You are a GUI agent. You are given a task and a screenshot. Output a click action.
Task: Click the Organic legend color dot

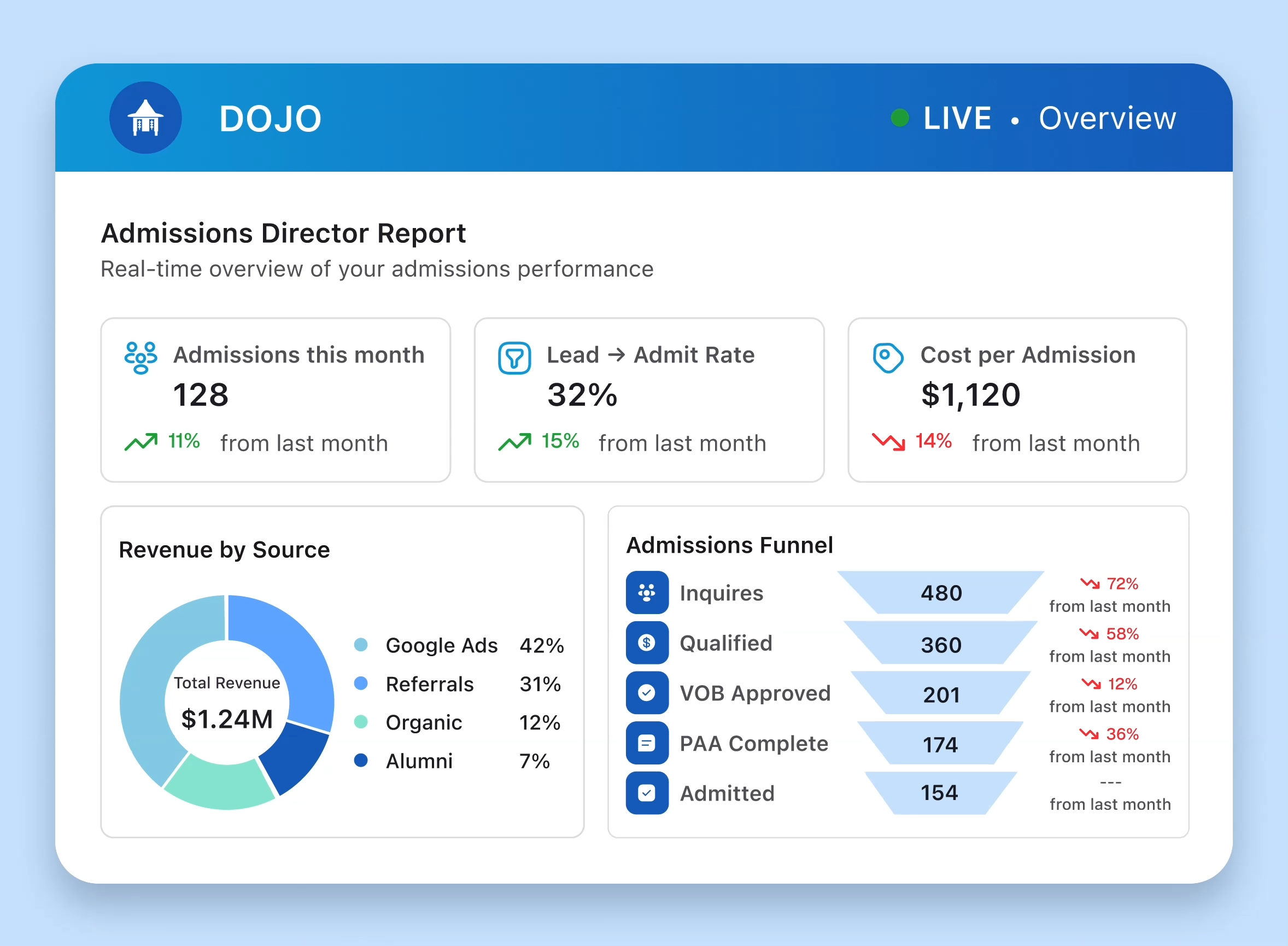coord(361,721)
